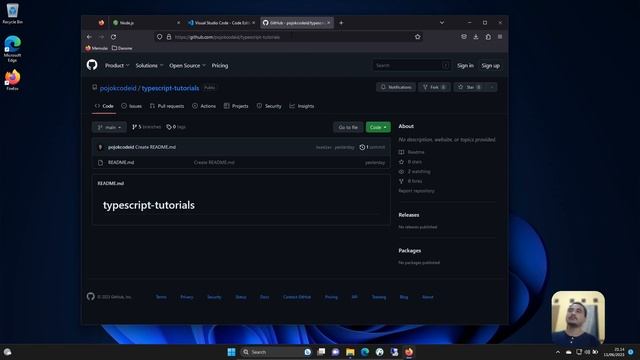Open File Explorer from taskbar
The height and width of the screenshot is (360, 640).
click(x=350, y=352)
